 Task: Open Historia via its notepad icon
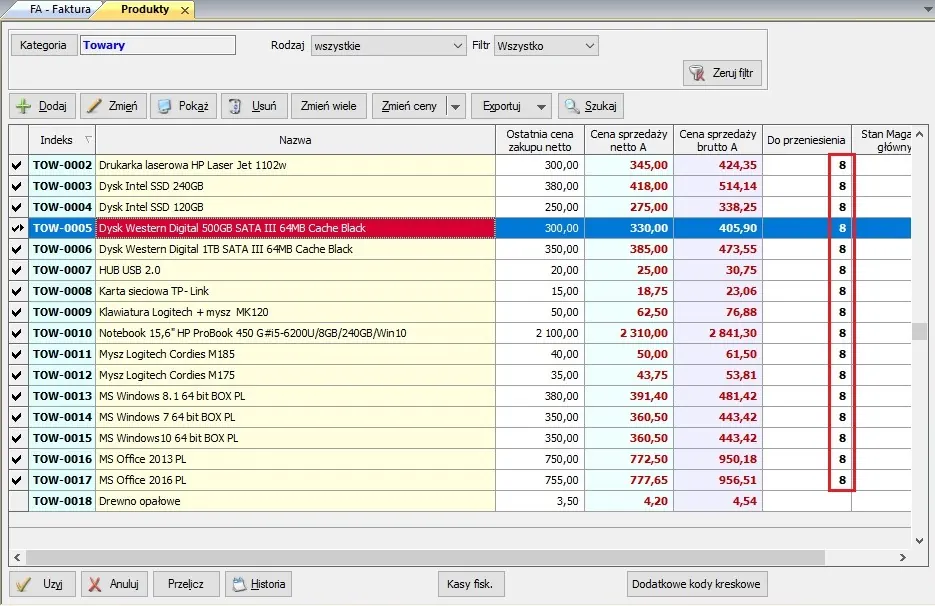(x=239, y=585)
